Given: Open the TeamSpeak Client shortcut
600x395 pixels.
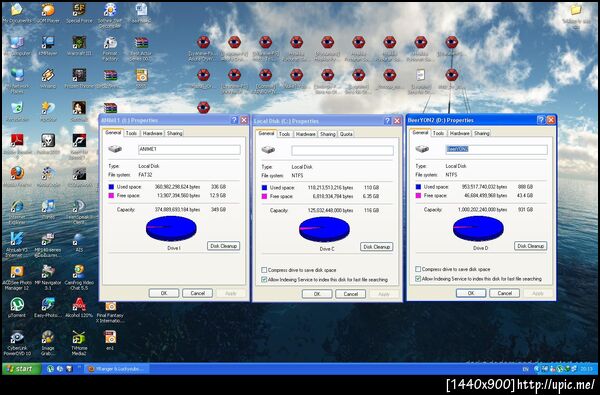Looking at the screenshot, I should point(79,212).
